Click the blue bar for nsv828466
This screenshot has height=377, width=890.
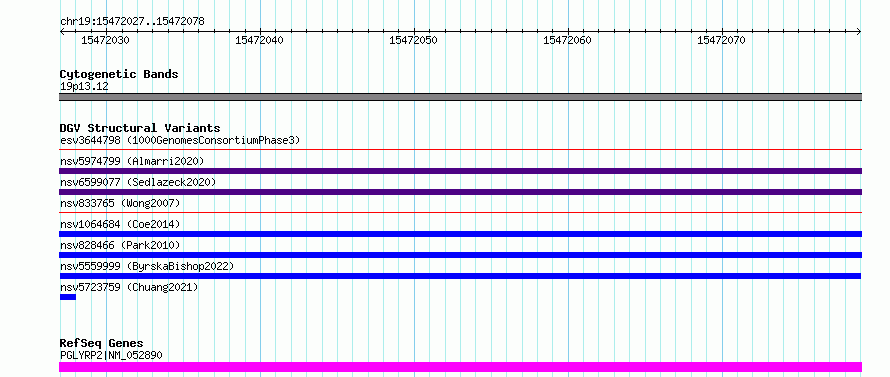460,255
